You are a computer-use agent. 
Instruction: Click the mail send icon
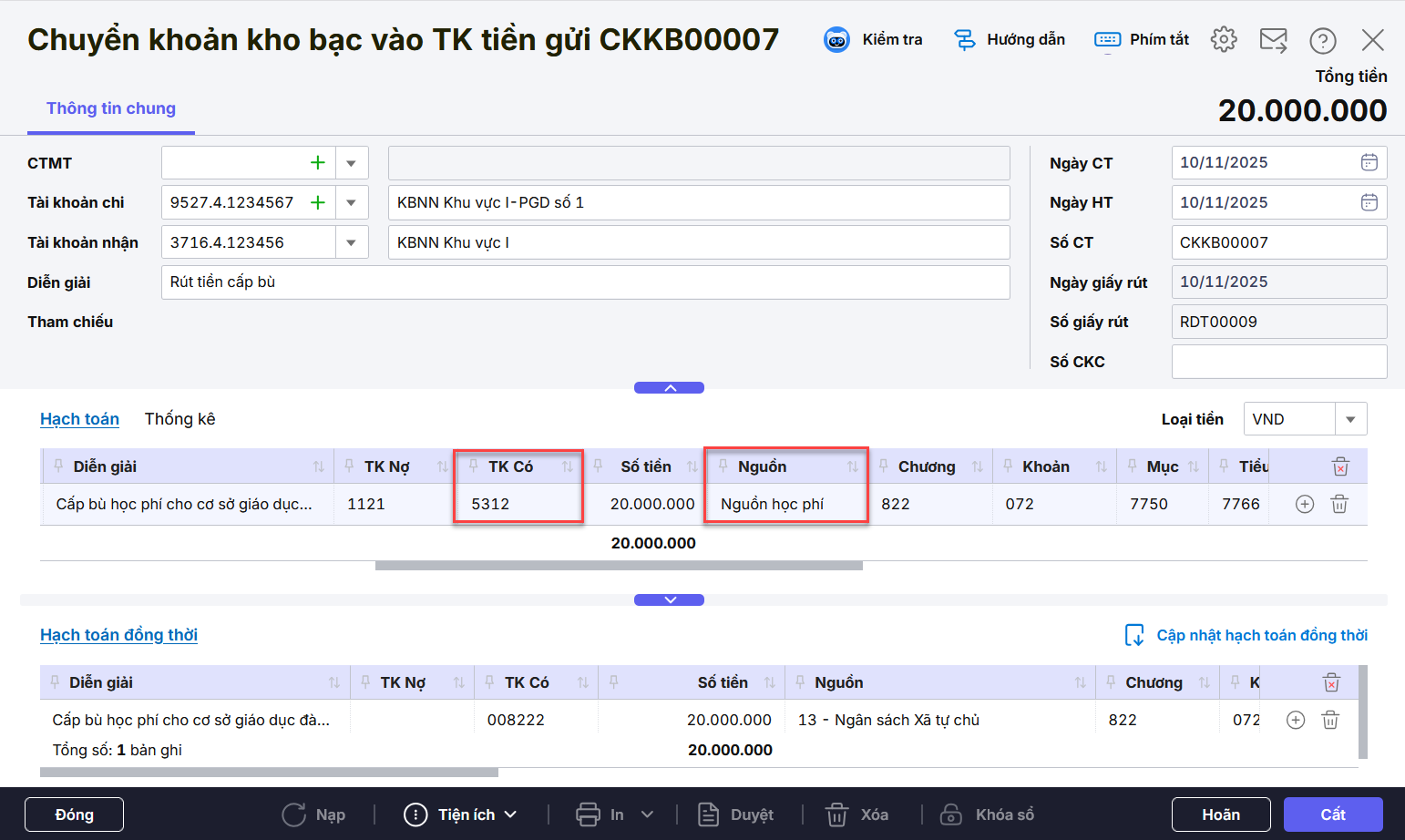(1273, 40)
